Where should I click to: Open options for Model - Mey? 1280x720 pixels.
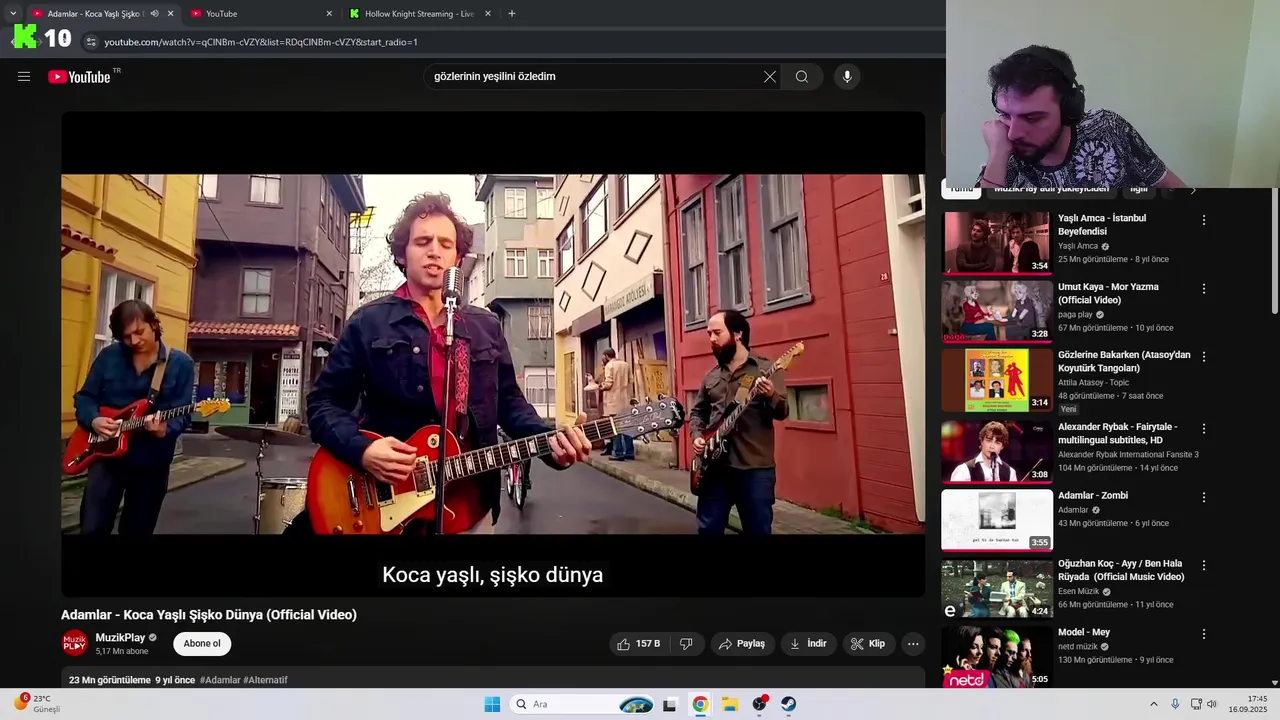pyautogui.click(x=1204, y=634)
